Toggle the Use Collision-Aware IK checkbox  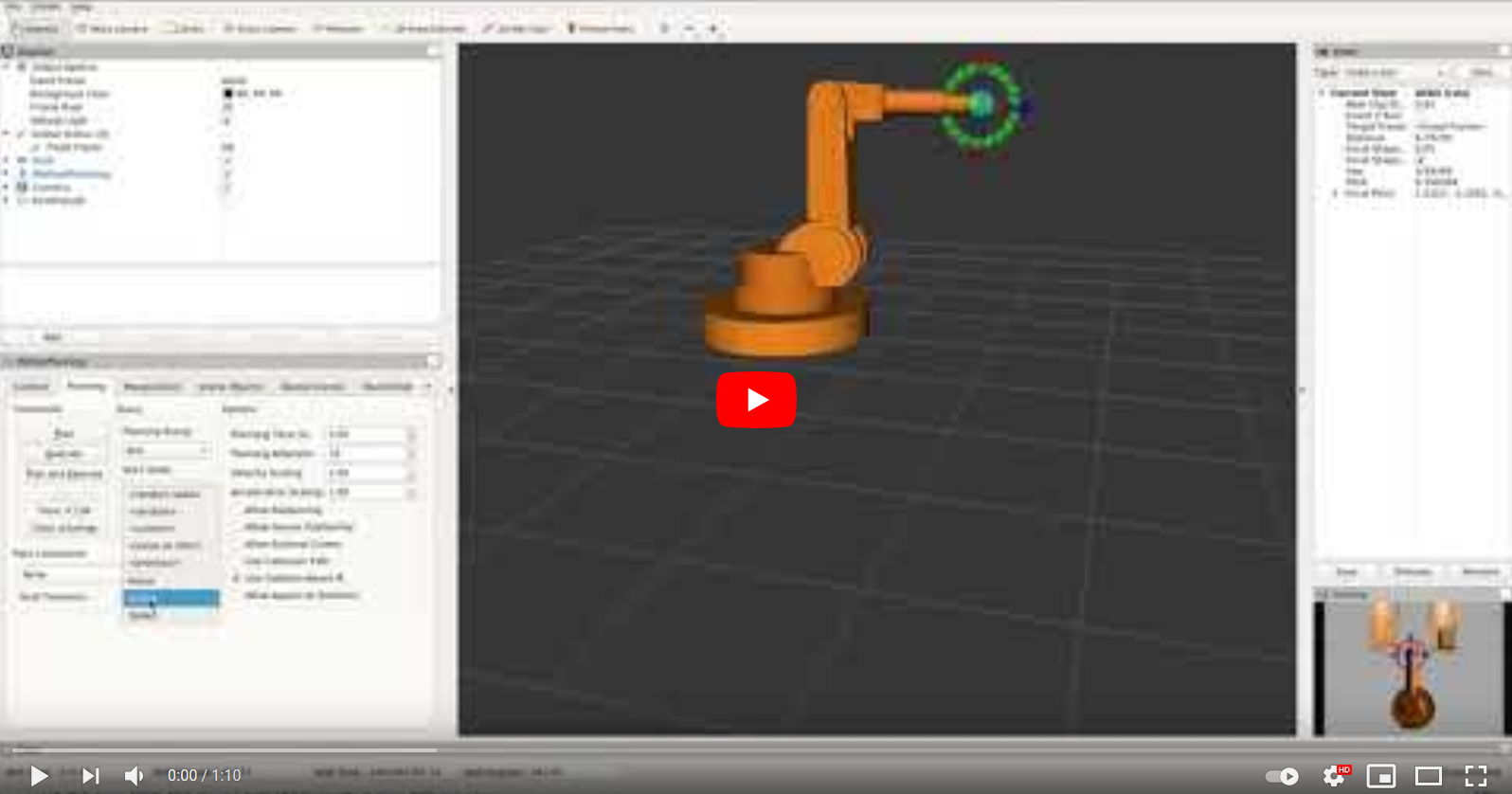237,578
